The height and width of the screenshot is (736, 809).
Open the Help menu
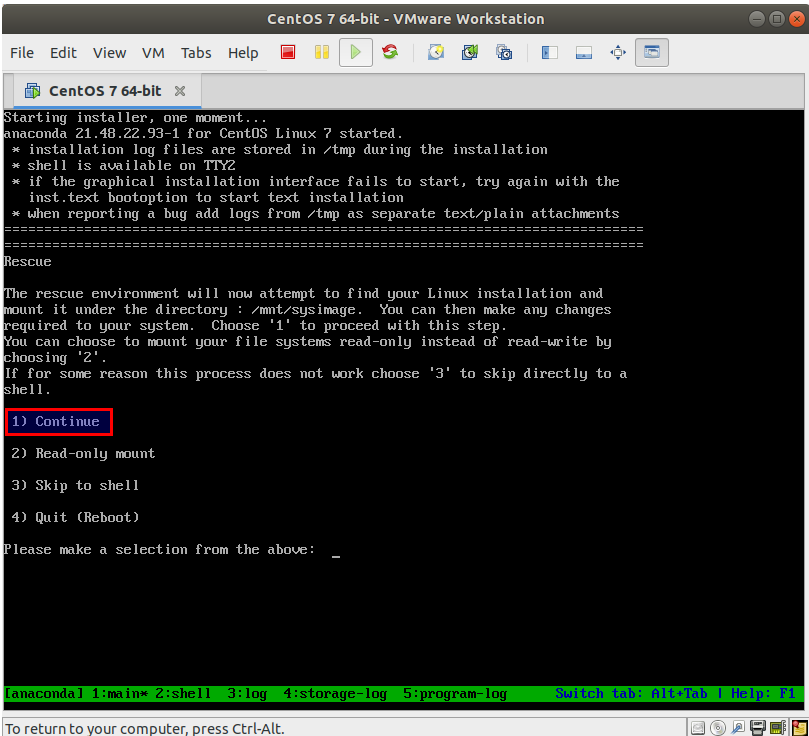(243, 53)
